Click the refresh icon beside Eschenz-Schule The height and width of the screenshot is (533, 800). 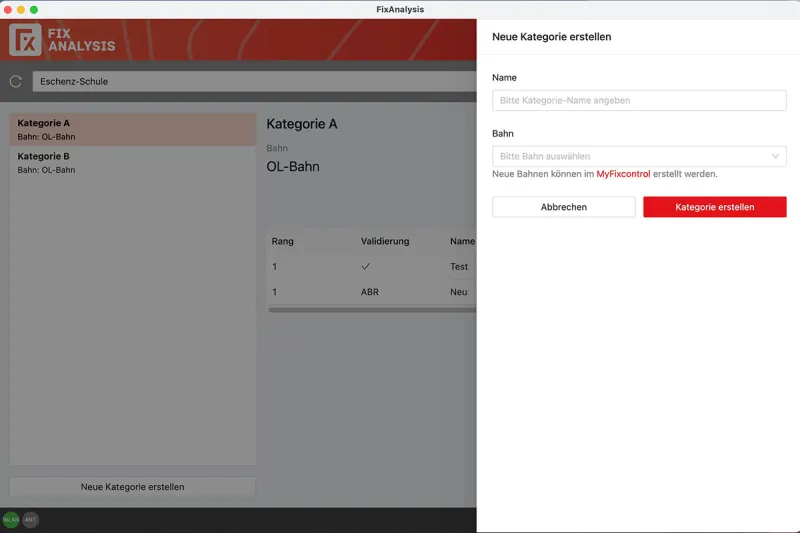click(16, 82)
